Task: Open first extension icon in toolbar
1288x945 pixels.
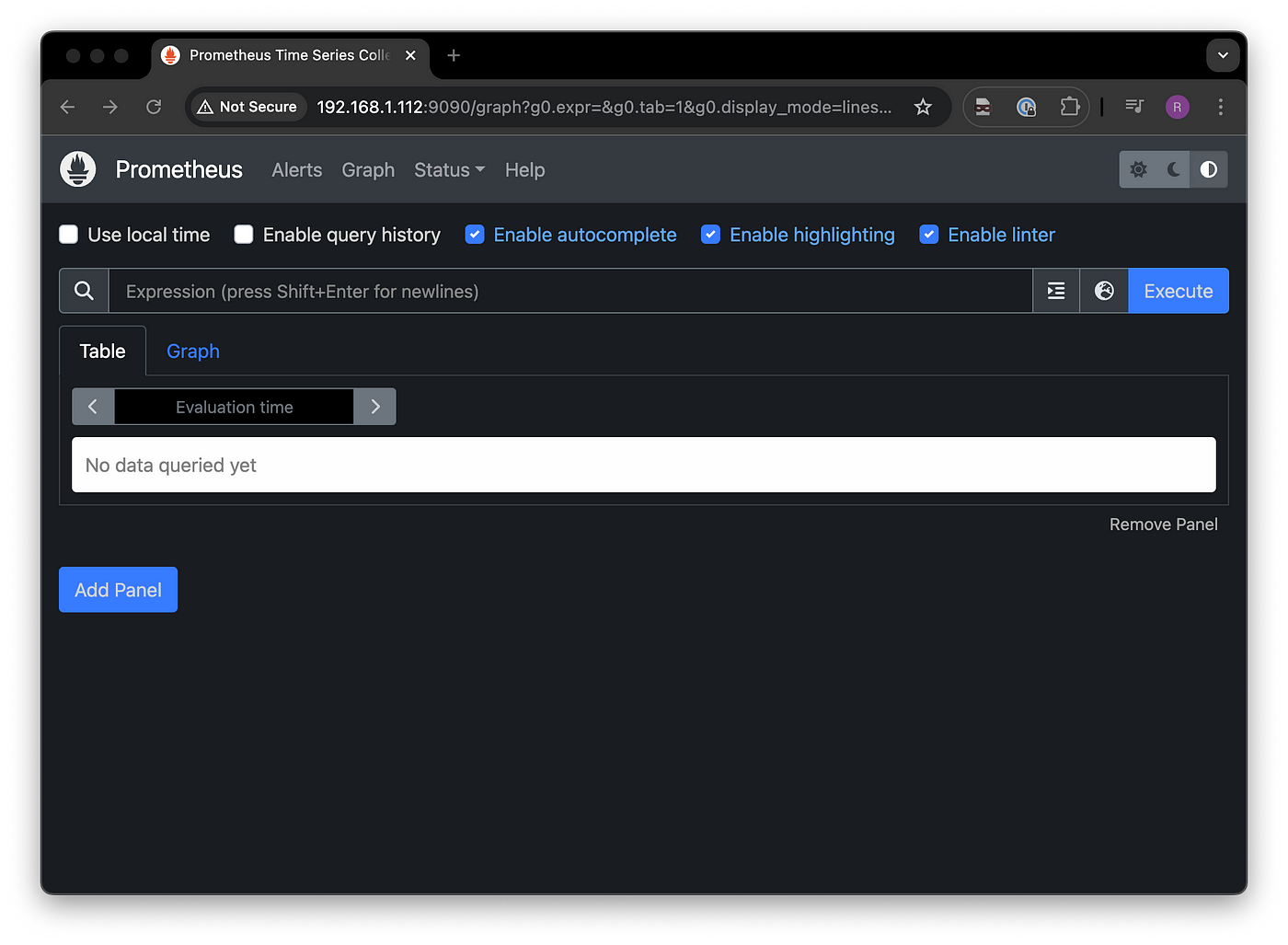Action: pyautogui.click(x=983, y=107)
